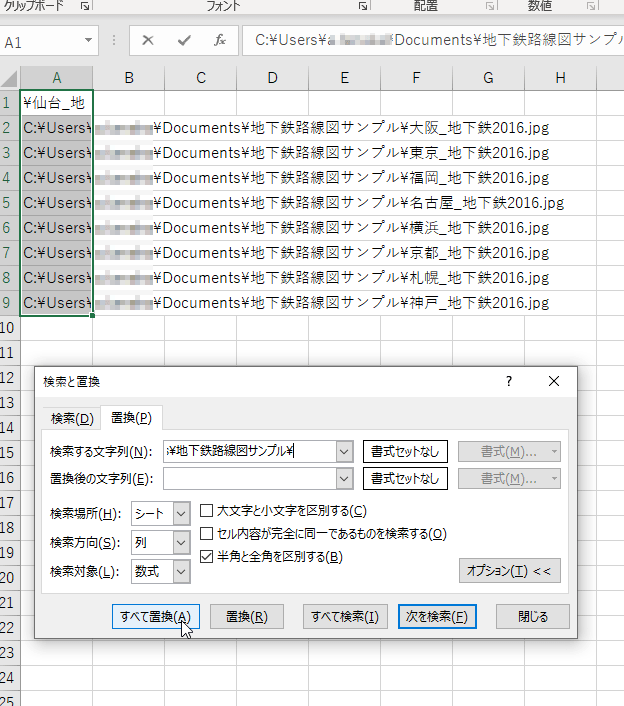
Task: Expand the search location dropdown
Action: pos(181,513)
